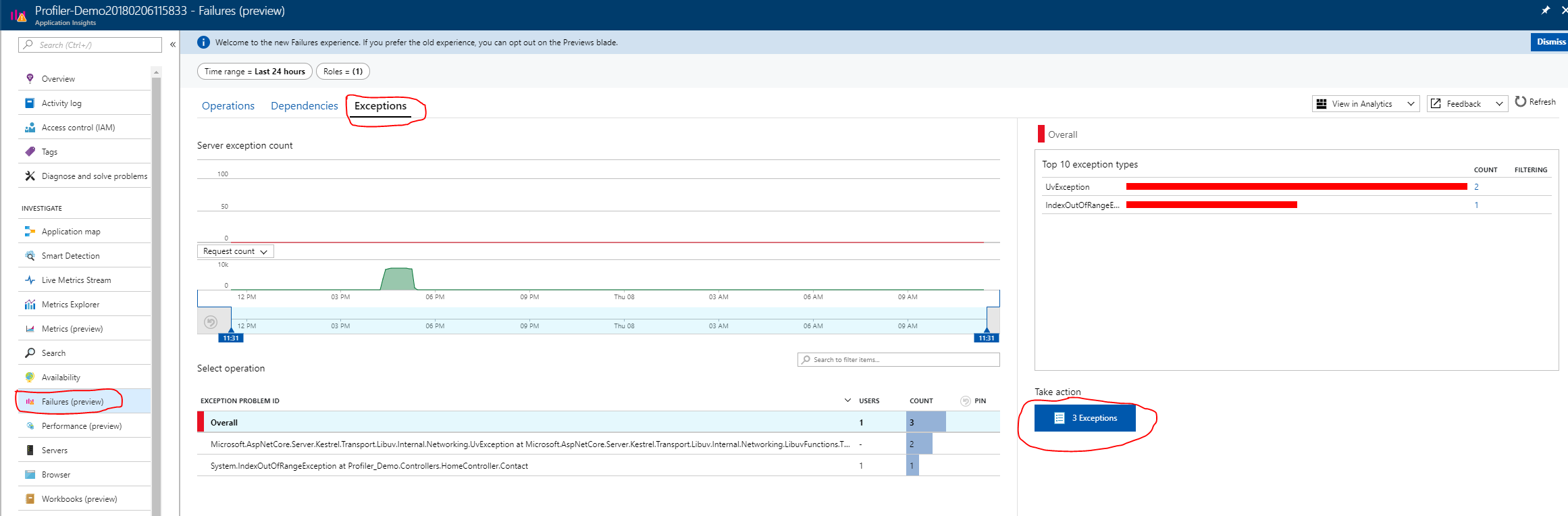This screenshot has width=1568, height=516.
Task: Open Availability globe icon
Action: (x=30, y=377)
